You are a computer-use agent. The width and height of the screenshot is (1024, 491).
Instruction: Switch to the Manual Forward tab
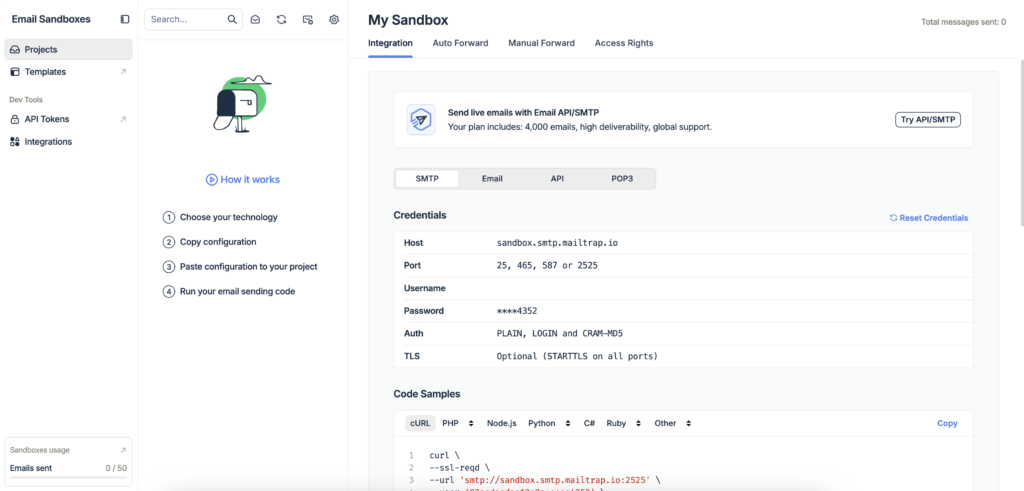click(x=541, y=43)
